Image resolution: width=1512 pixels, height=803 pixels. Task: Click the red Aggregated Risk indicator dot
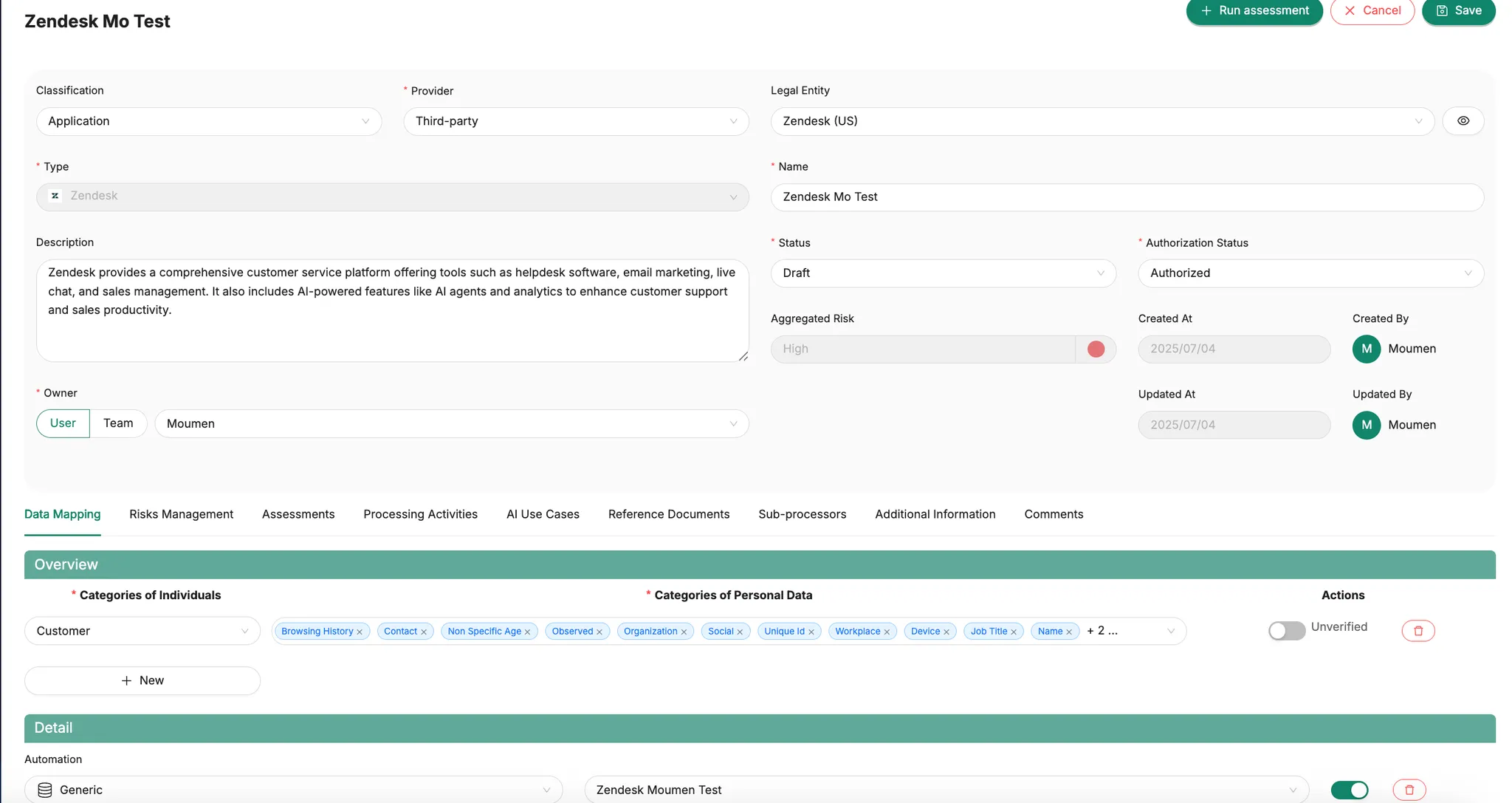(1096, 349)
